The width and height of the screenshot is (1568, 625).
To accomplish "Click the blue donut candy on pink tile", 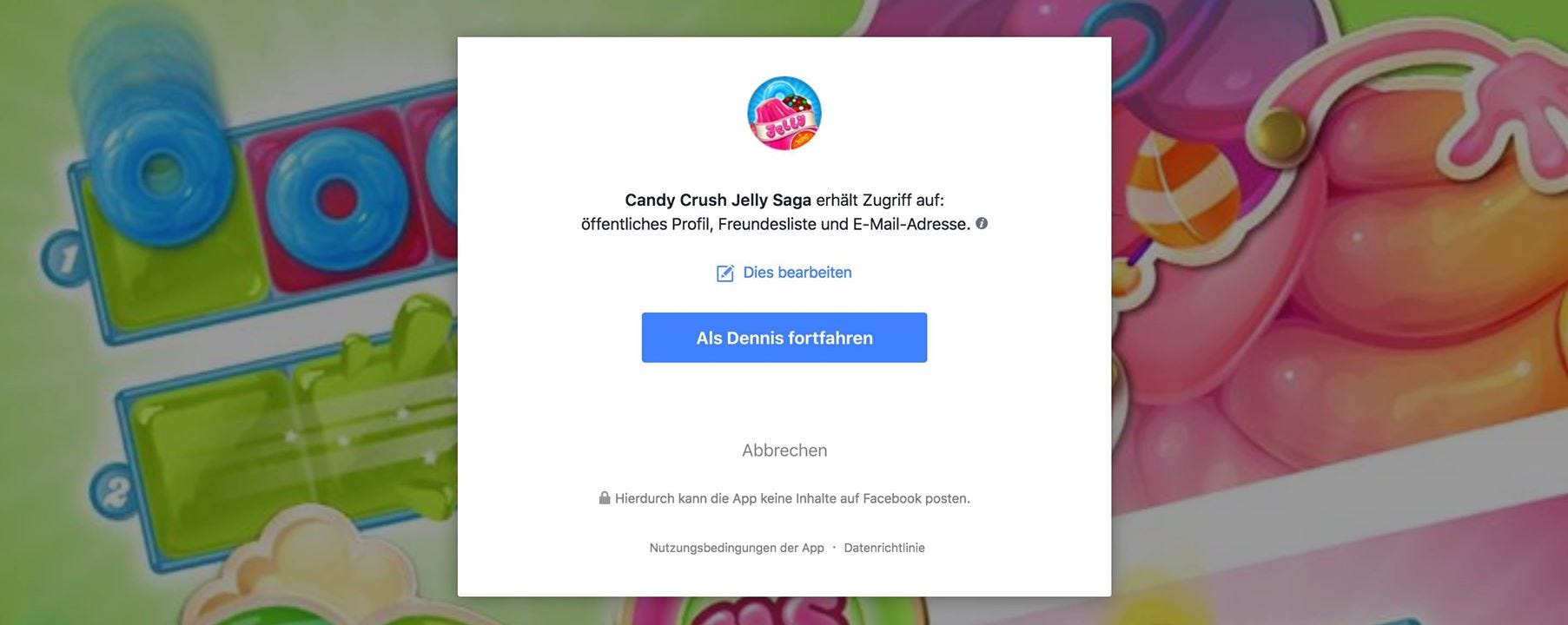I will pyautogui.click(x=337, y=200).
